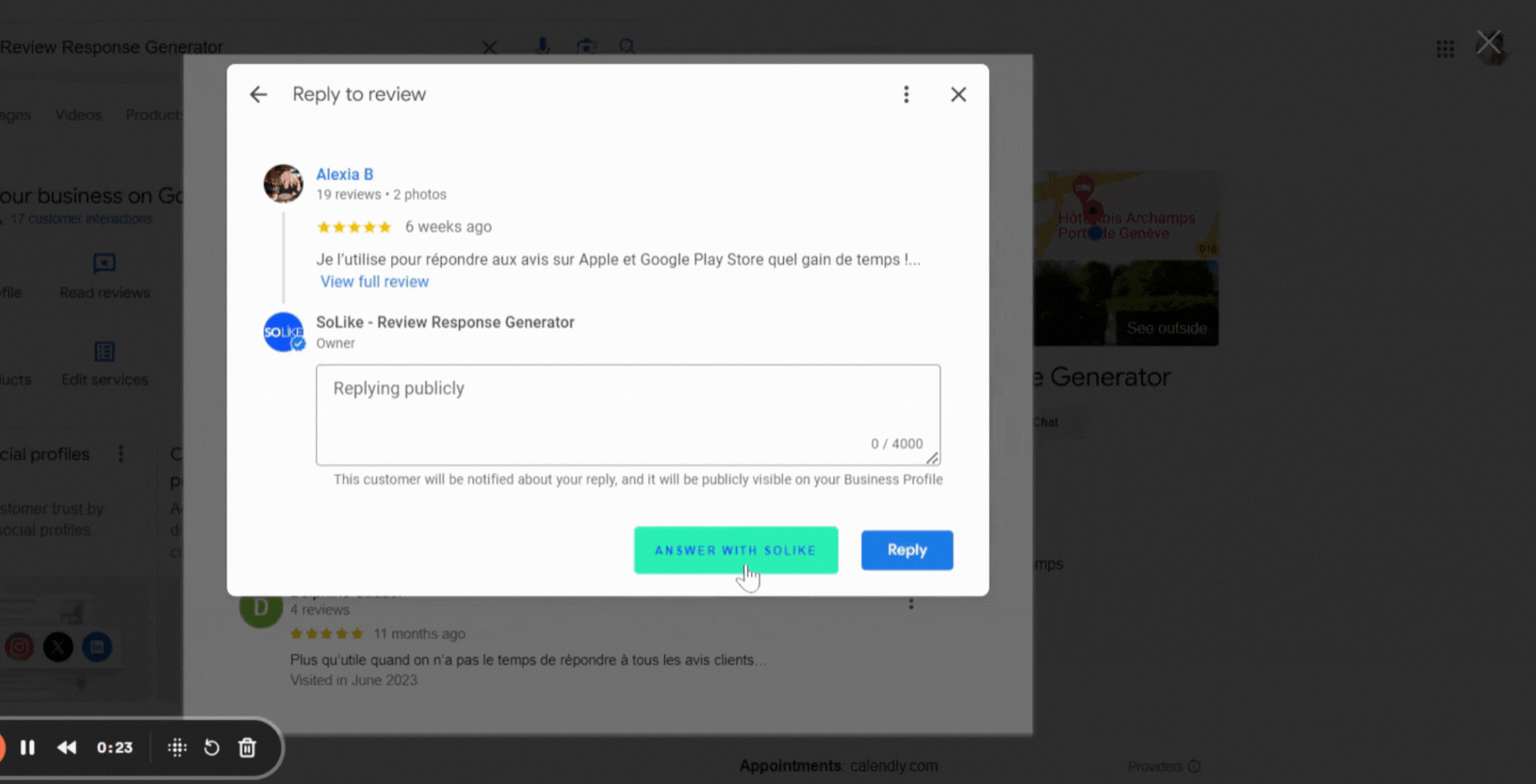Click the SoLike owner logo avatar
Screen dimensions: 1536x784
283,332
